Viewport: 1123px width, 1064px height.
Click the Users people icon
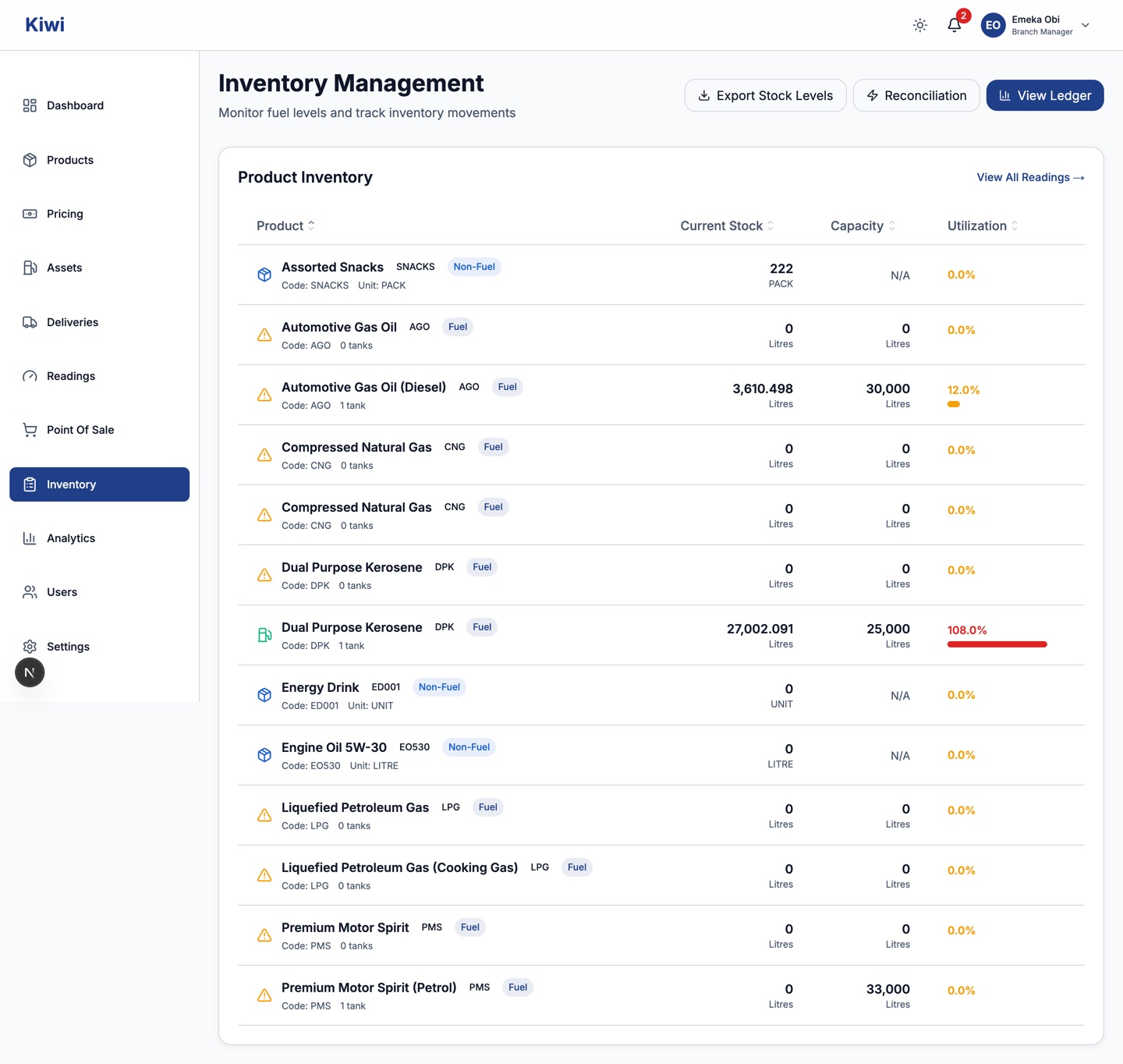pyautogui.click(x=30, y=592)
